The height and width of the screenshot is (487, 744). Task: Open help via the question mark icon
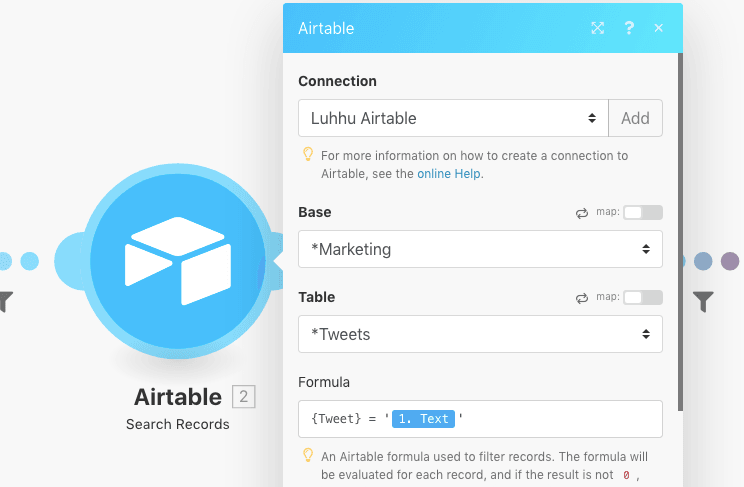(629, 28)
